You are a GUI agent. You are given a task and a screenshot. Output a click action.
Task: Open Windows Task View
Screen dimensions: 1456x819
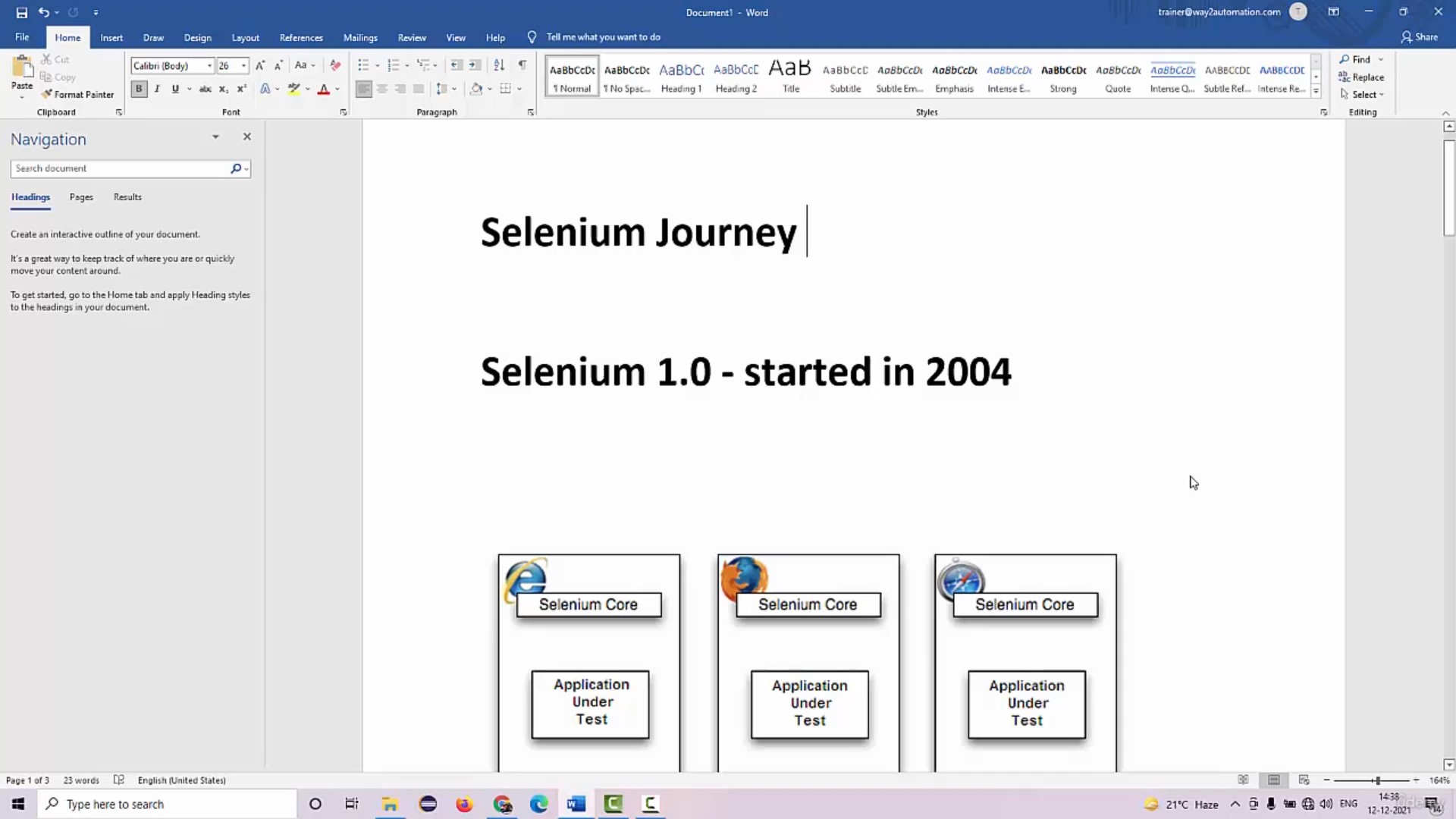click(x=351, y=804)
